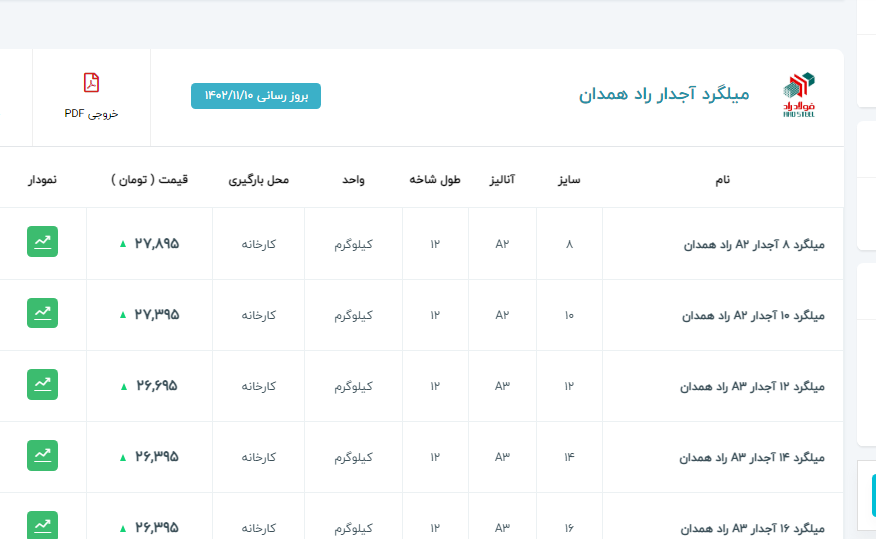View chart icon for میلگرد 14 آجدار A3
The width and height of the screenshot is (876, 539).
[42, 455]
